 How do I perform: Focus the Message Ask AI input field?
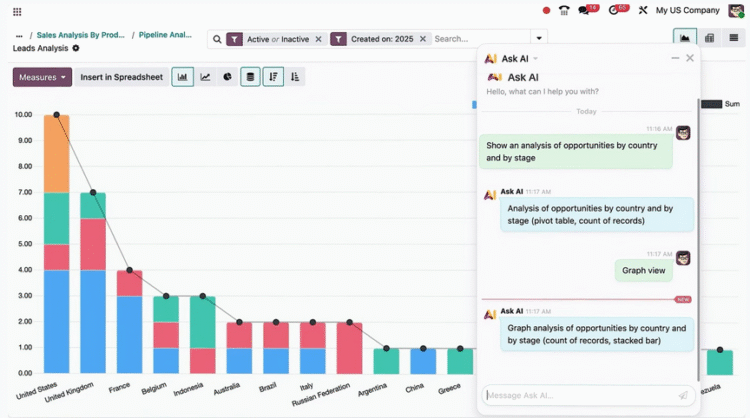(x=580, y=396)
